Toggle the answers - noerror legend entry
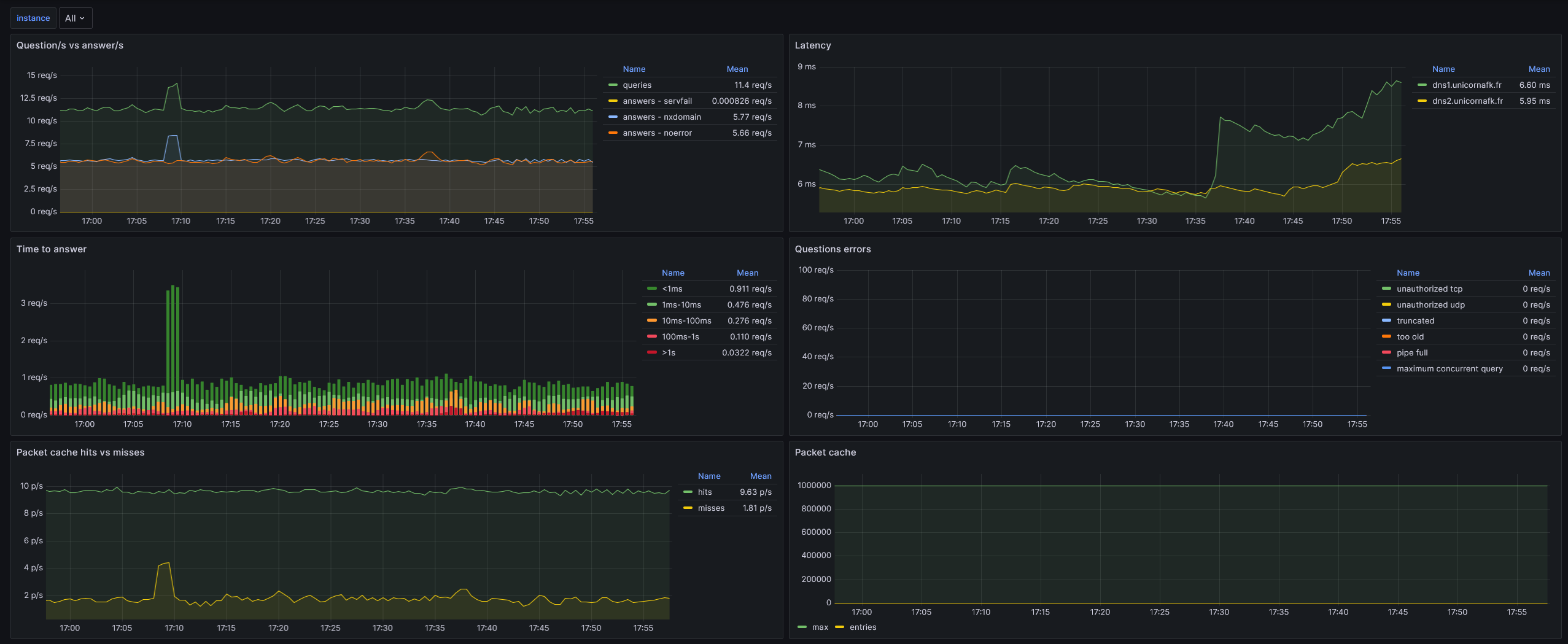The image size is (1568, 644). (656, 133)
